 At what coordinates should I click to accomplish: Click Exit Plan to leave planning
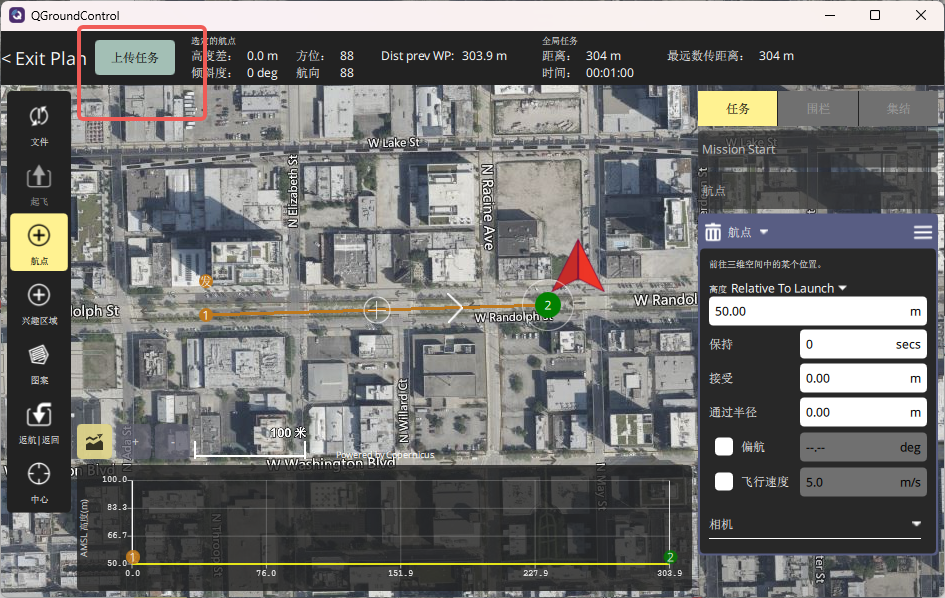[x=44, y=58]
